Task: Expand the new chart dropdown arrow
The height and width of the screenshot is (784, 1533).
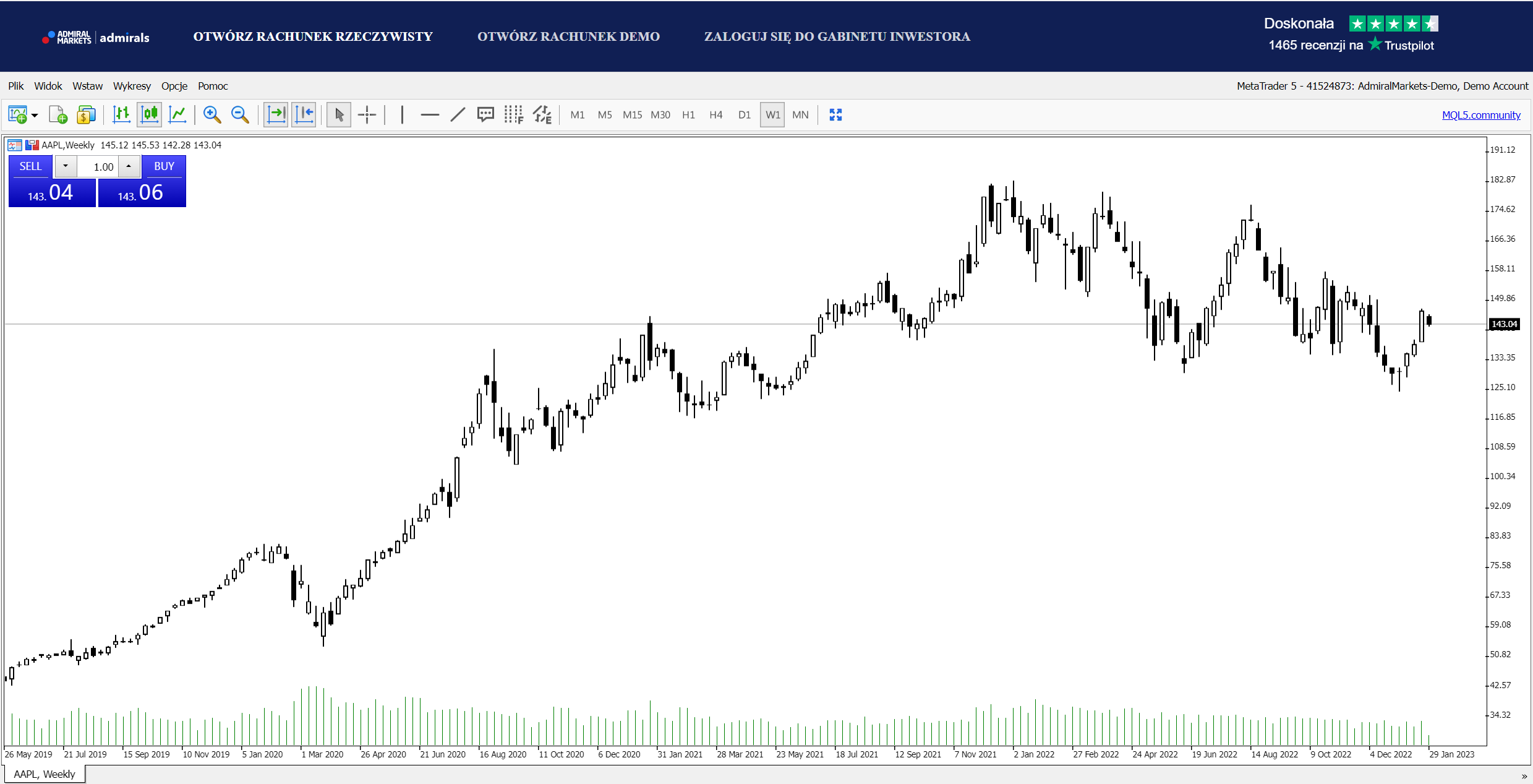Action: coord(35,116)
